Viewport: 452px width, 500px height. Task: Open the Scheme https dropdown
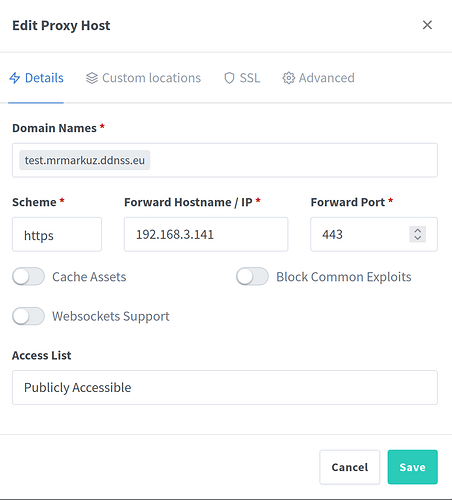click(57, 234)
